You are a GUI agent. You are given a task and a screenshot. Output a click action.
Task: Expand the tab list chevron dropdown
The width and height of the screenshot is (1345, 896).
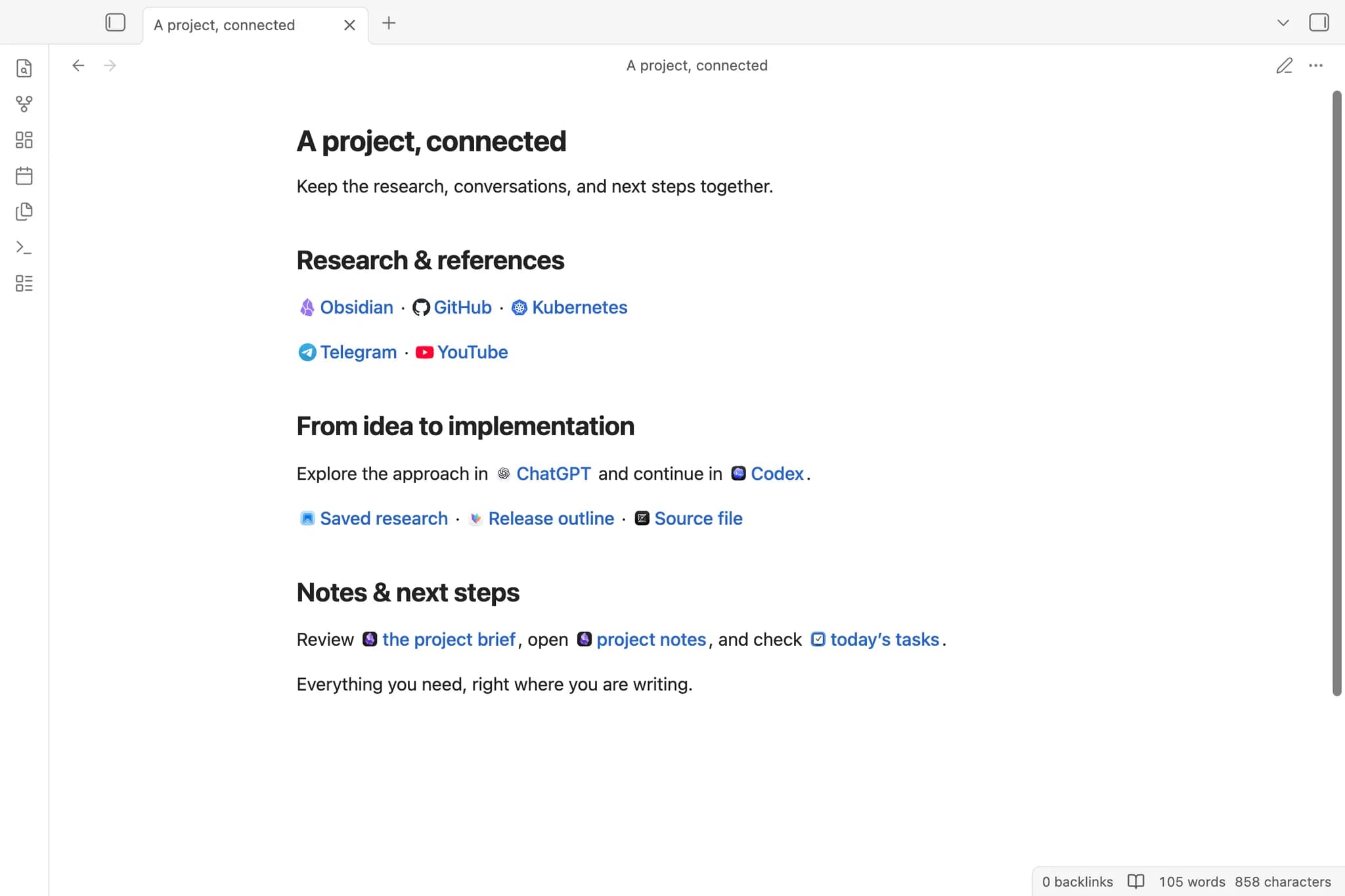(1283, 23)
